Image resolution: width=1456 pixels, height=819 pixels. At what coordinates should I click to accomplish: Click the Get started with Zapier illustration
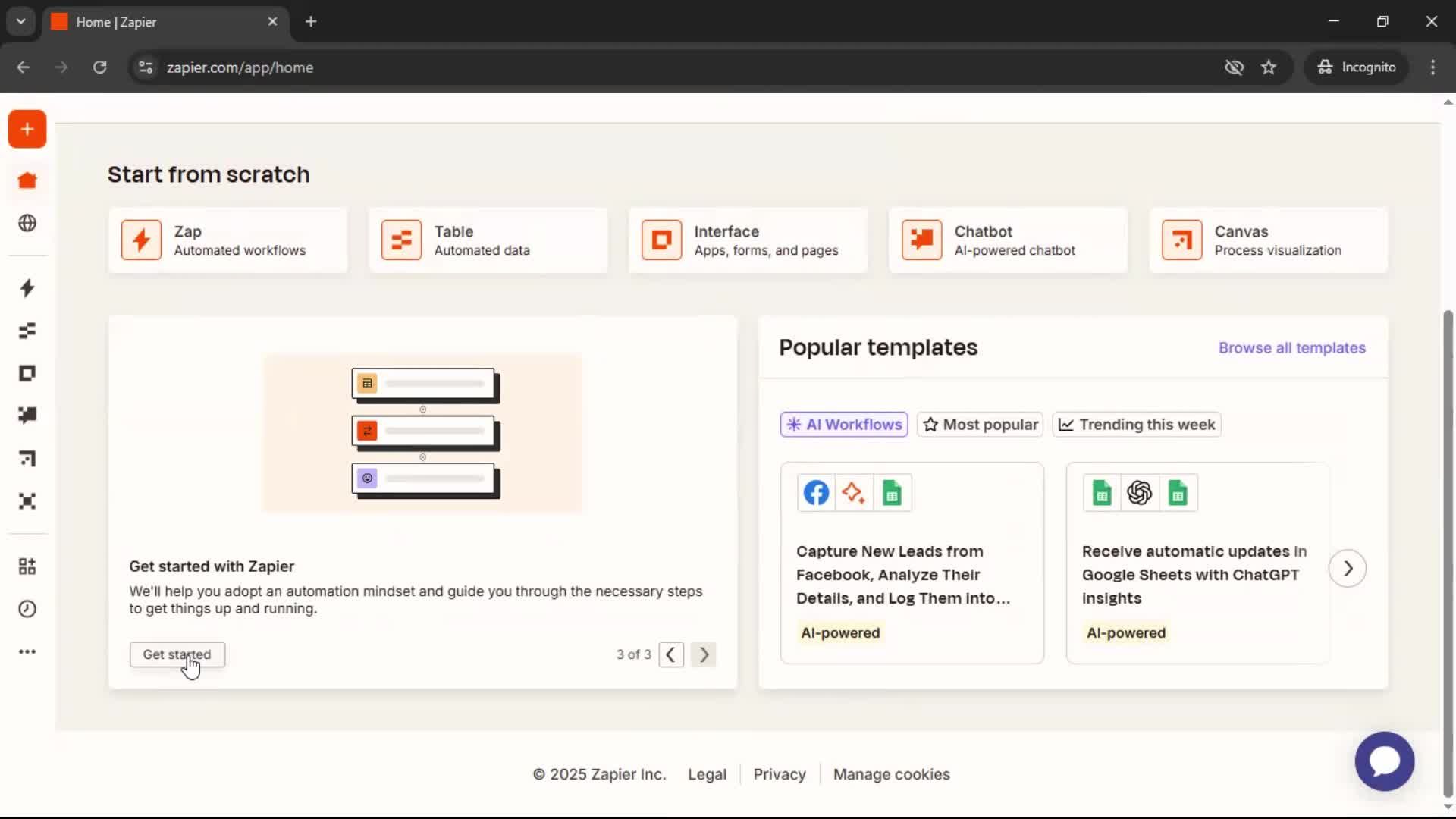pyautogui.click(x=422, y=433)
